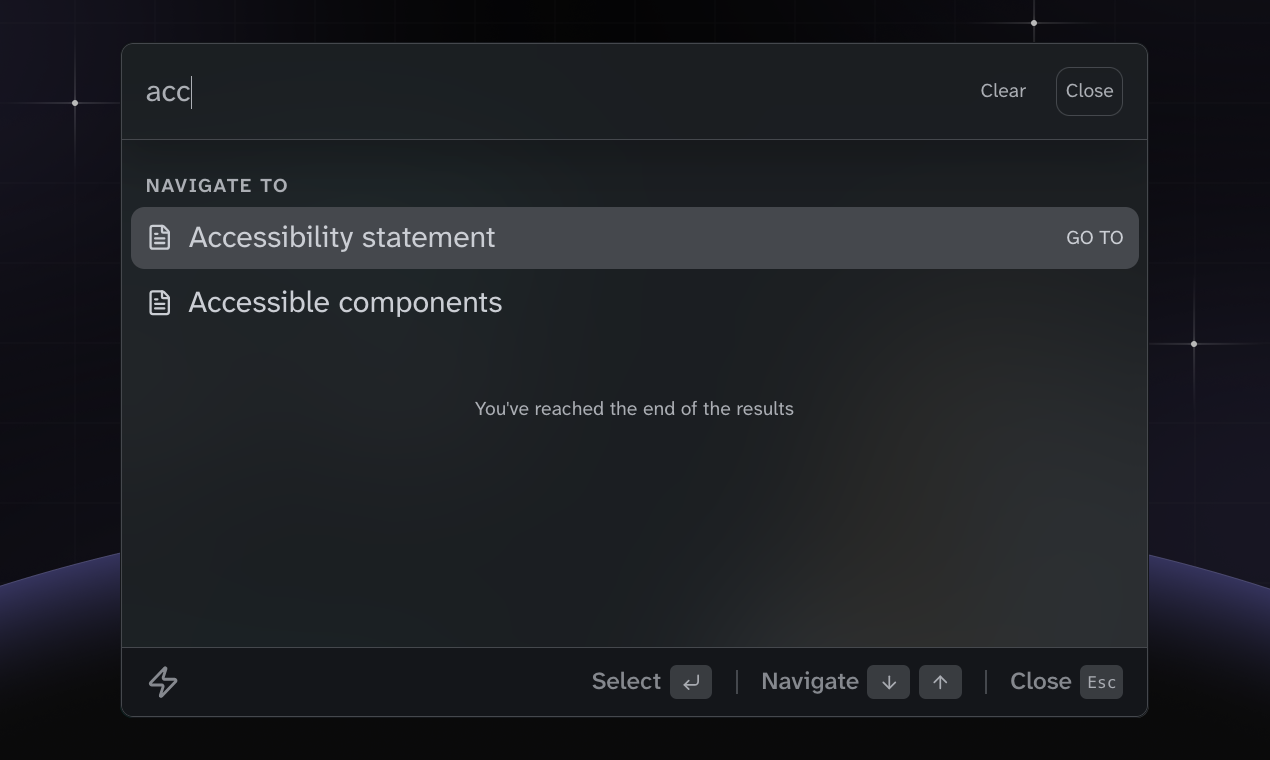The width and height of the screenshot is (1270, 760).
Task: Close the search palette
Action: pos(1089,90)
